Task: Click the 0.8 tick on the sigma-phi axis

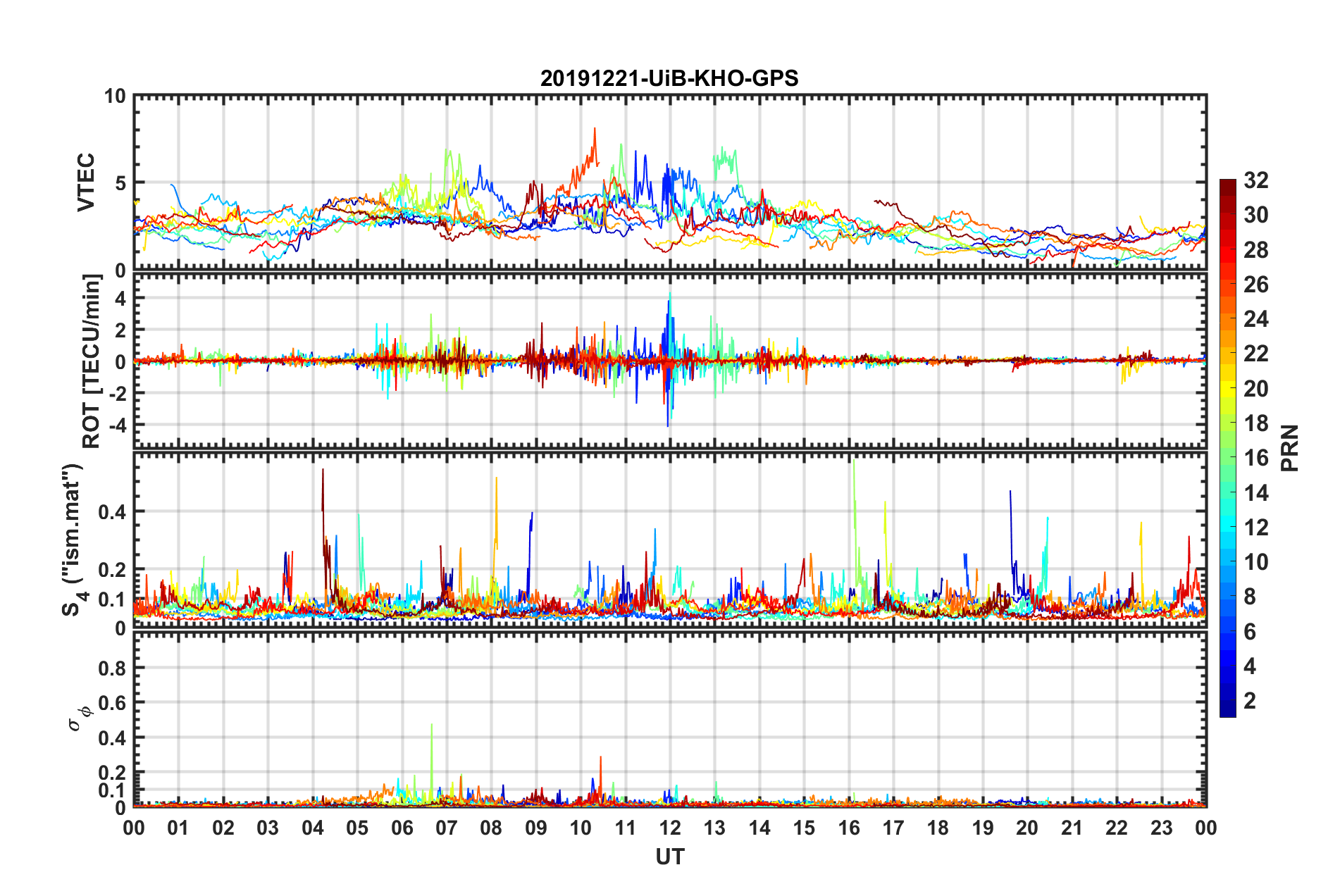Action: pos(113,668)
